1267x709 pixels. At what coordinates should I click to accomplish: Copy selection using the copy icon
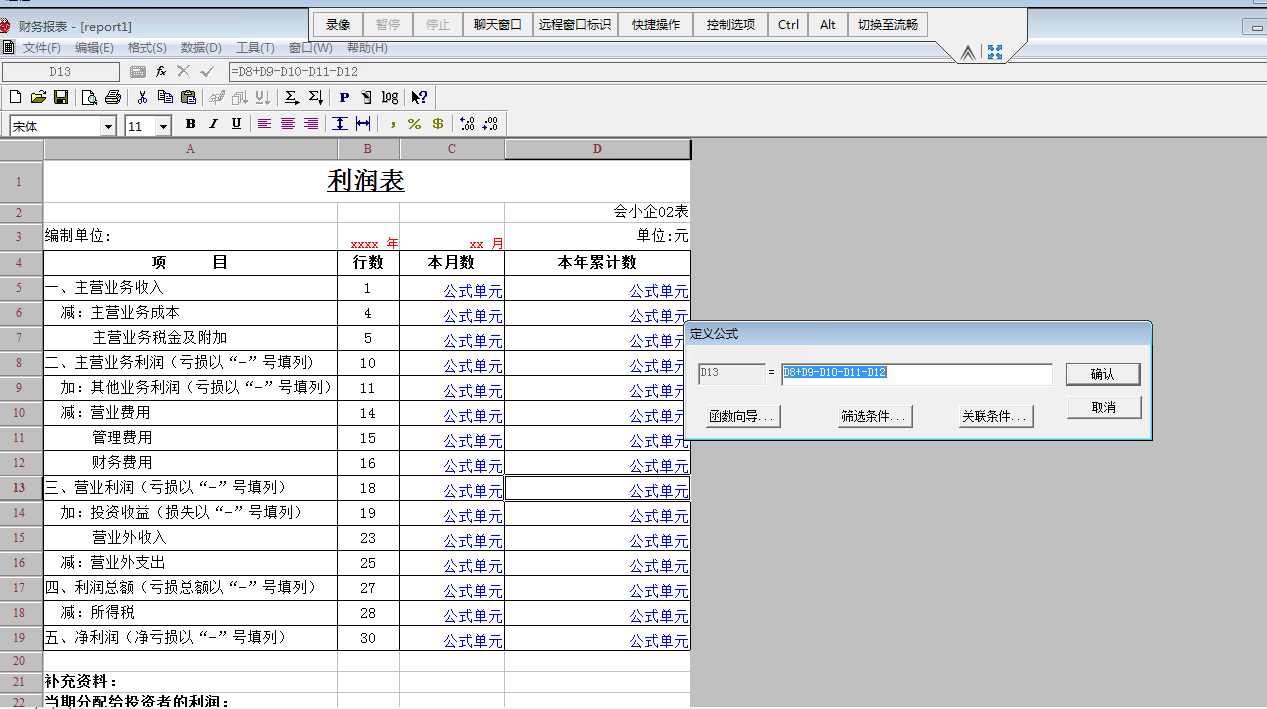coord(165,97)
